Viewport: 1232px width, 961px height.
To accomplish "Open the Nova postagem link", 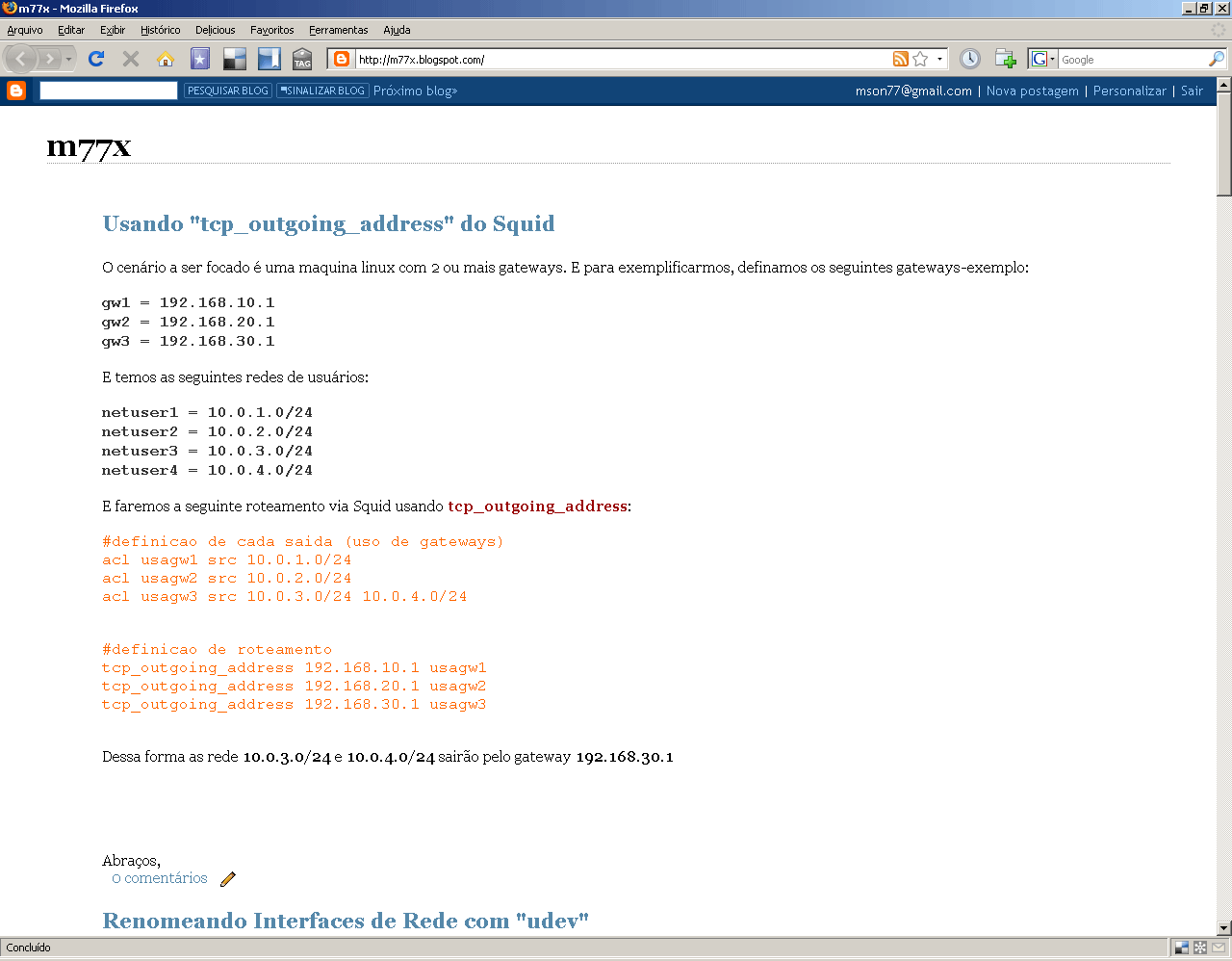I will (x=1032, y=91).
